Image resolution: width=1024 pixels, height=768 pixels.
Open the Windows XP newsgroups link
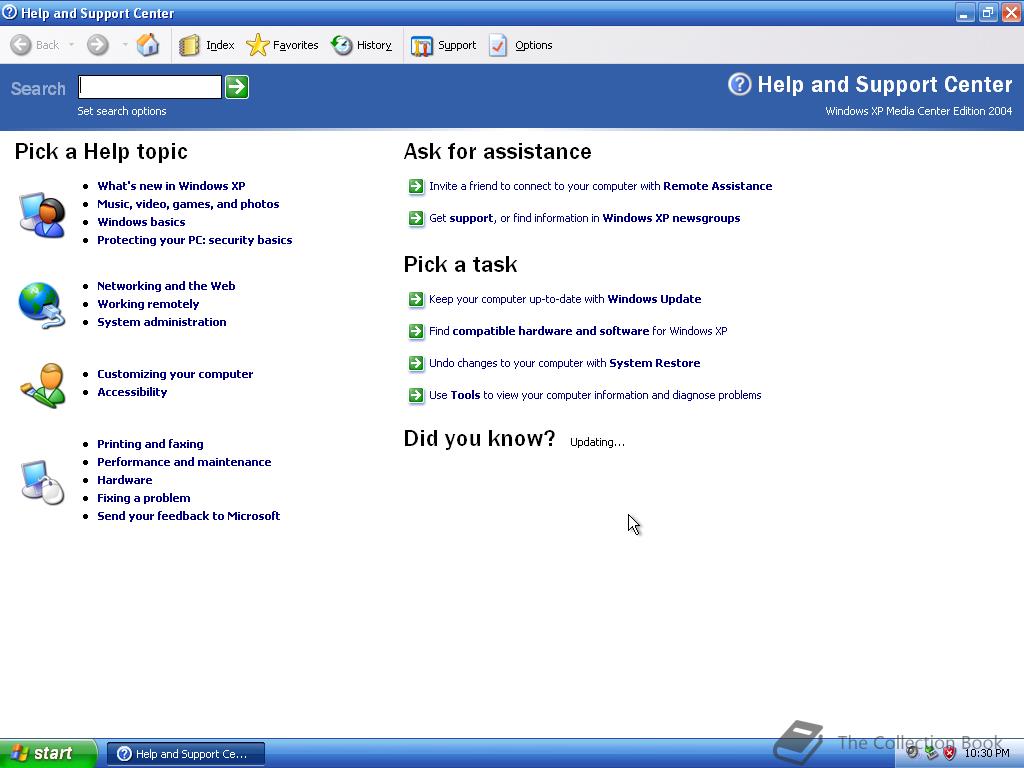671,218
